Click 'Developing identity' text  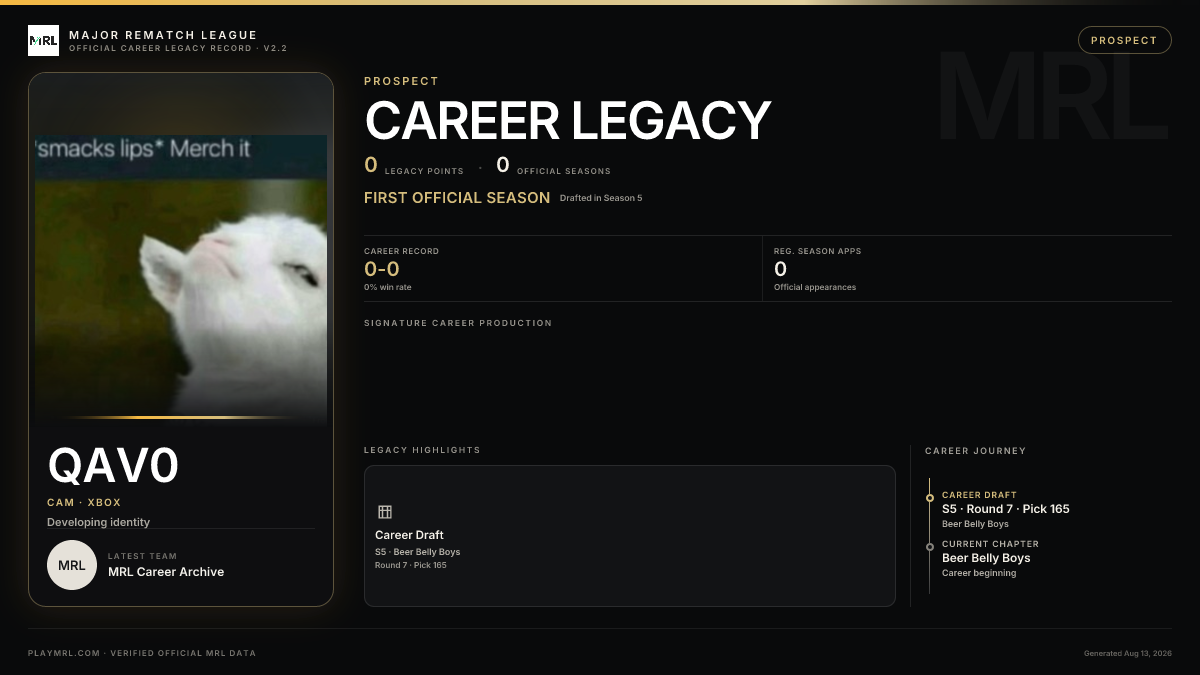click(98, 522)
